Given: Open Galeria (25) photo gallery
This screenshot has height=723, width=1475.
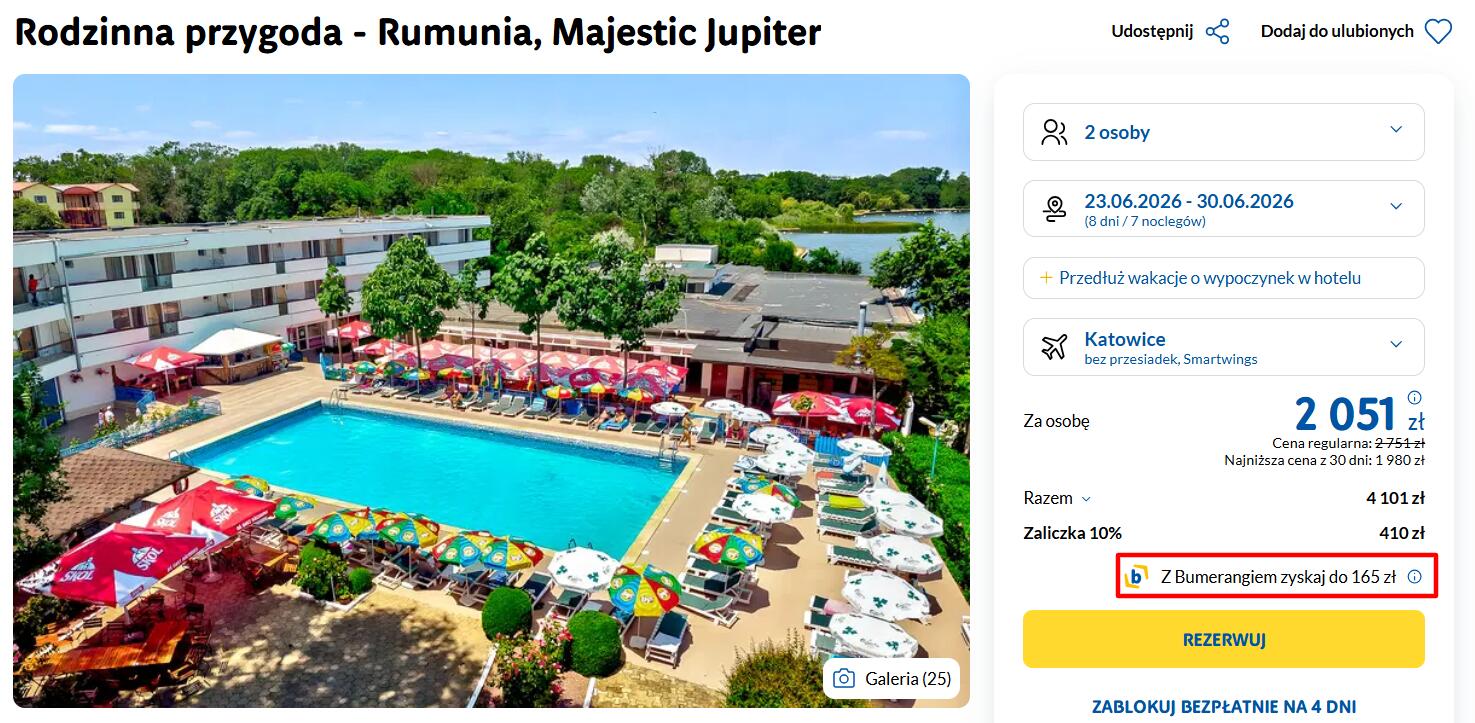Looking at the screenshot, I should [891, 679].
